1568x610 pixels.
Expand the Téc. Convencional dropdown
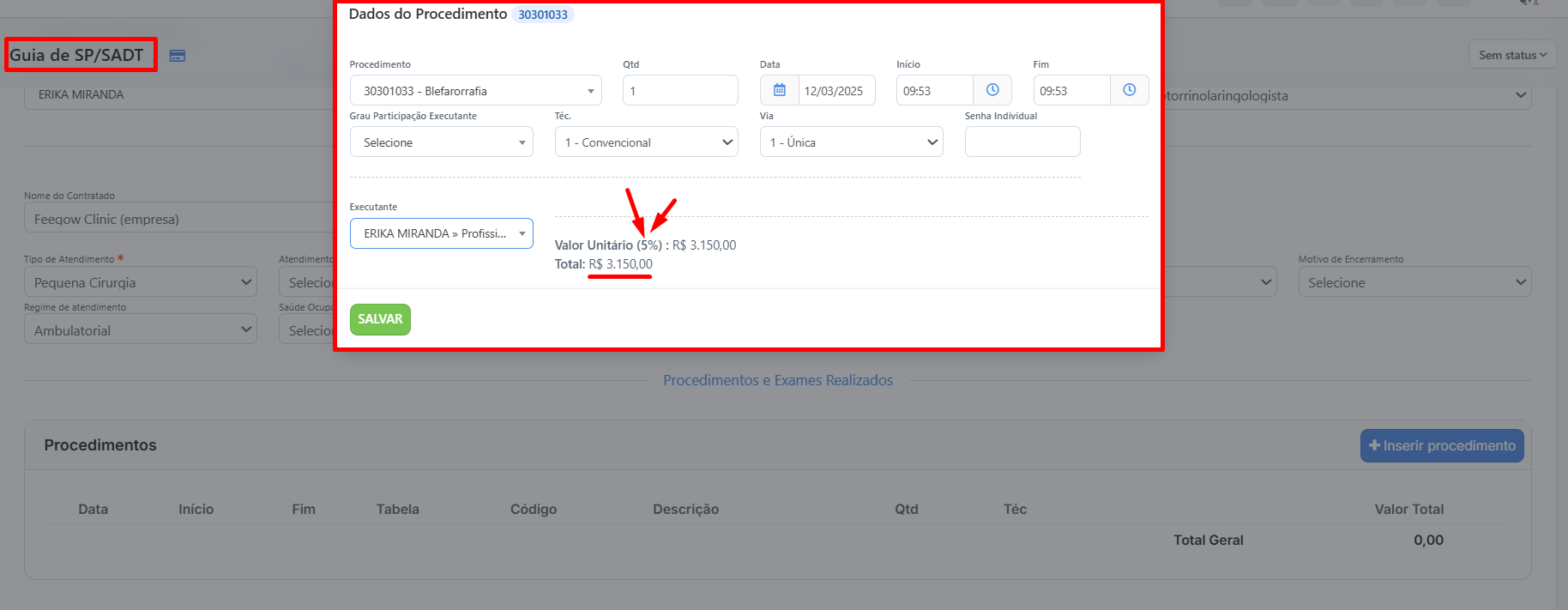pos(647,142)
